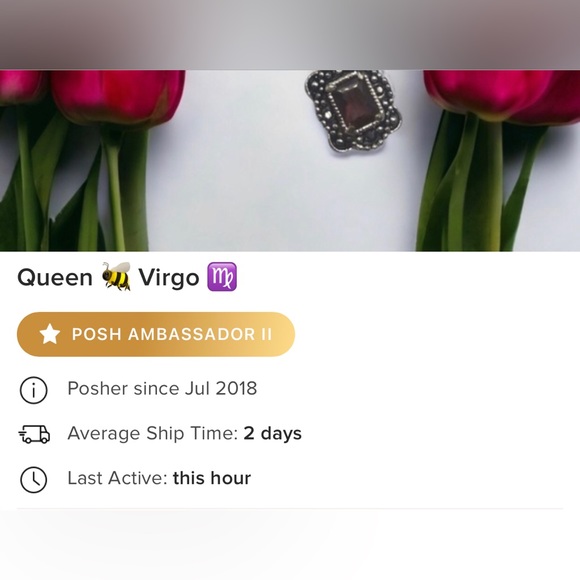Tap the 2 days ship time value

[x=272, y=433]
